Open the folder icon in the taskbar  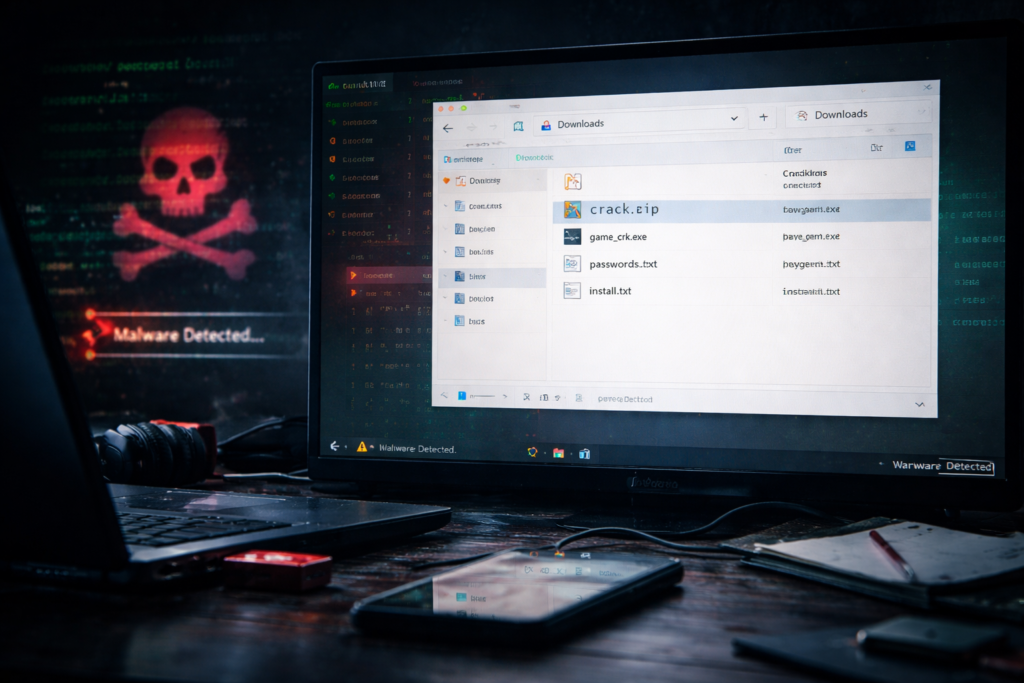coord(558,453)
